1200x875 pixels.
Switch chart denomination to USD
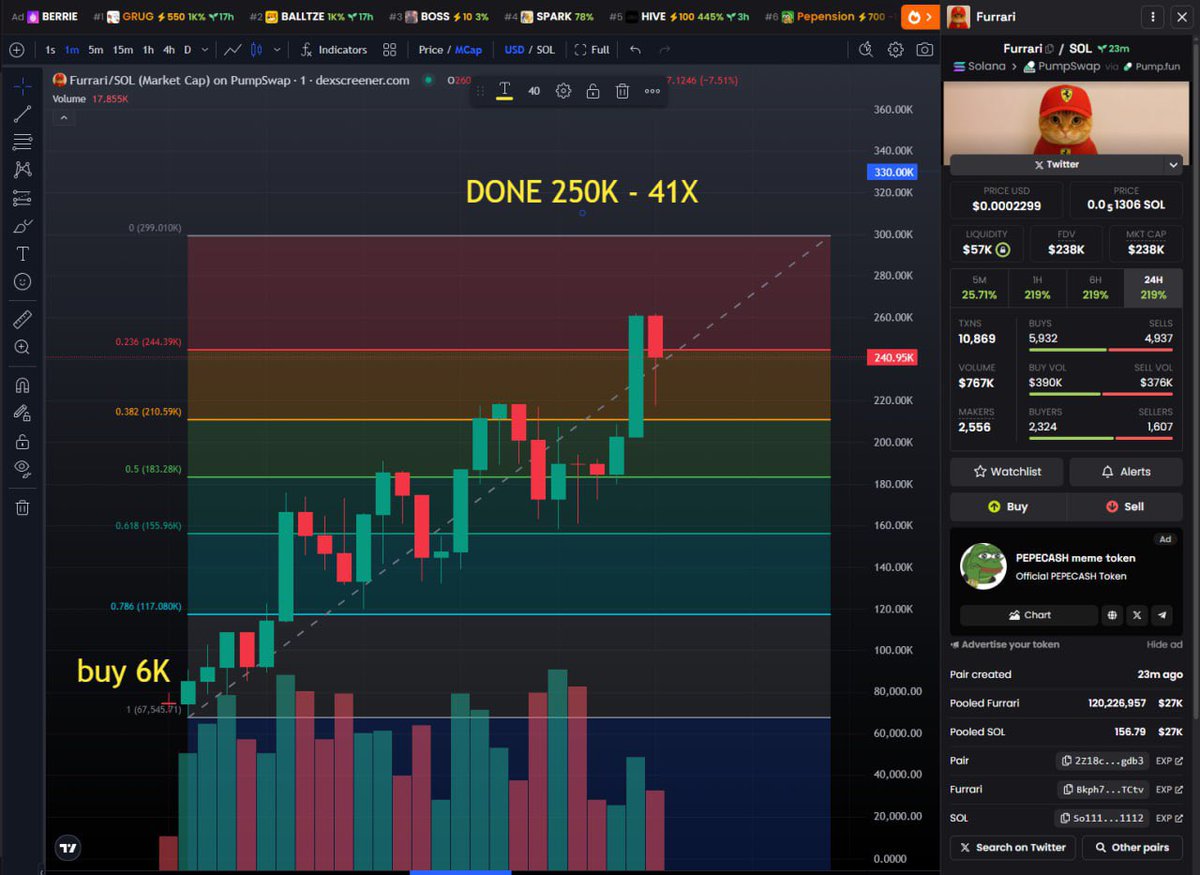tap(514, 49)
